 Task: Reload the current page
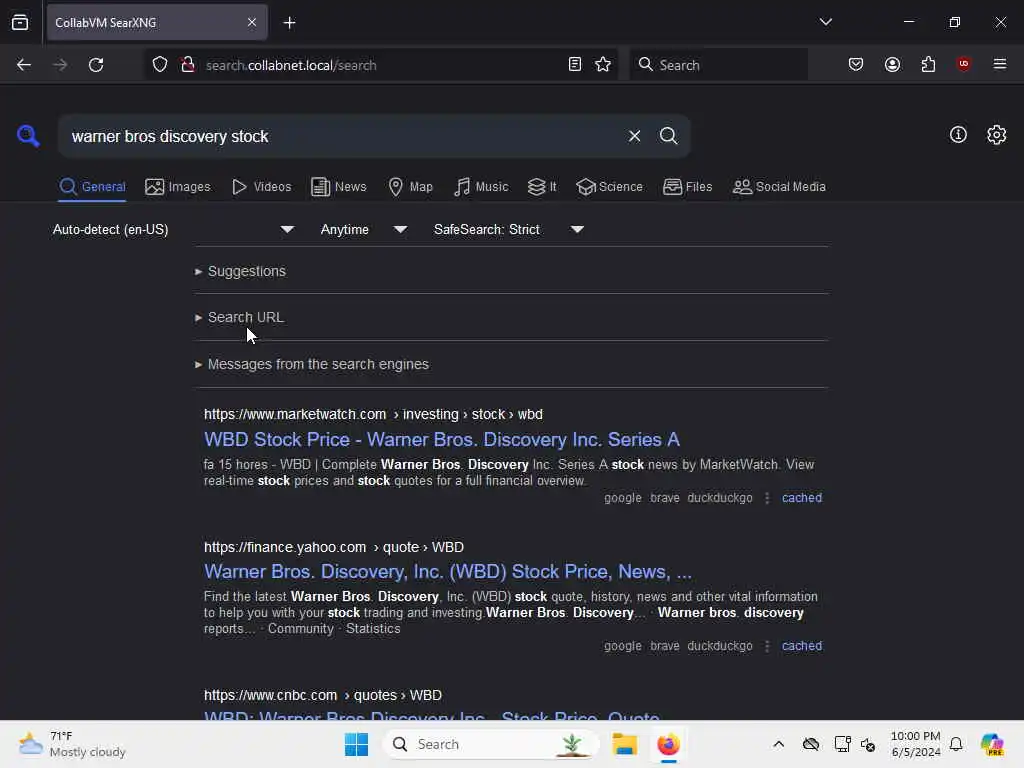point(96,65)
